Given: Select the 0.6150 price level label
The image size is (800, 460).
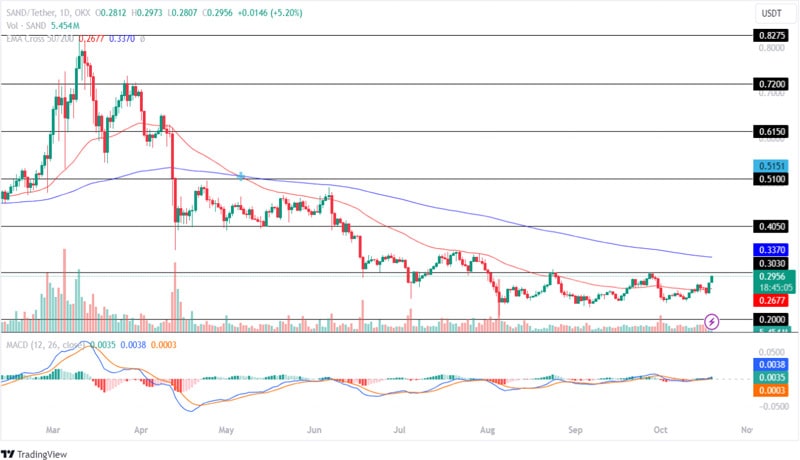Looking at the screenshot, I should coord(770,132).
